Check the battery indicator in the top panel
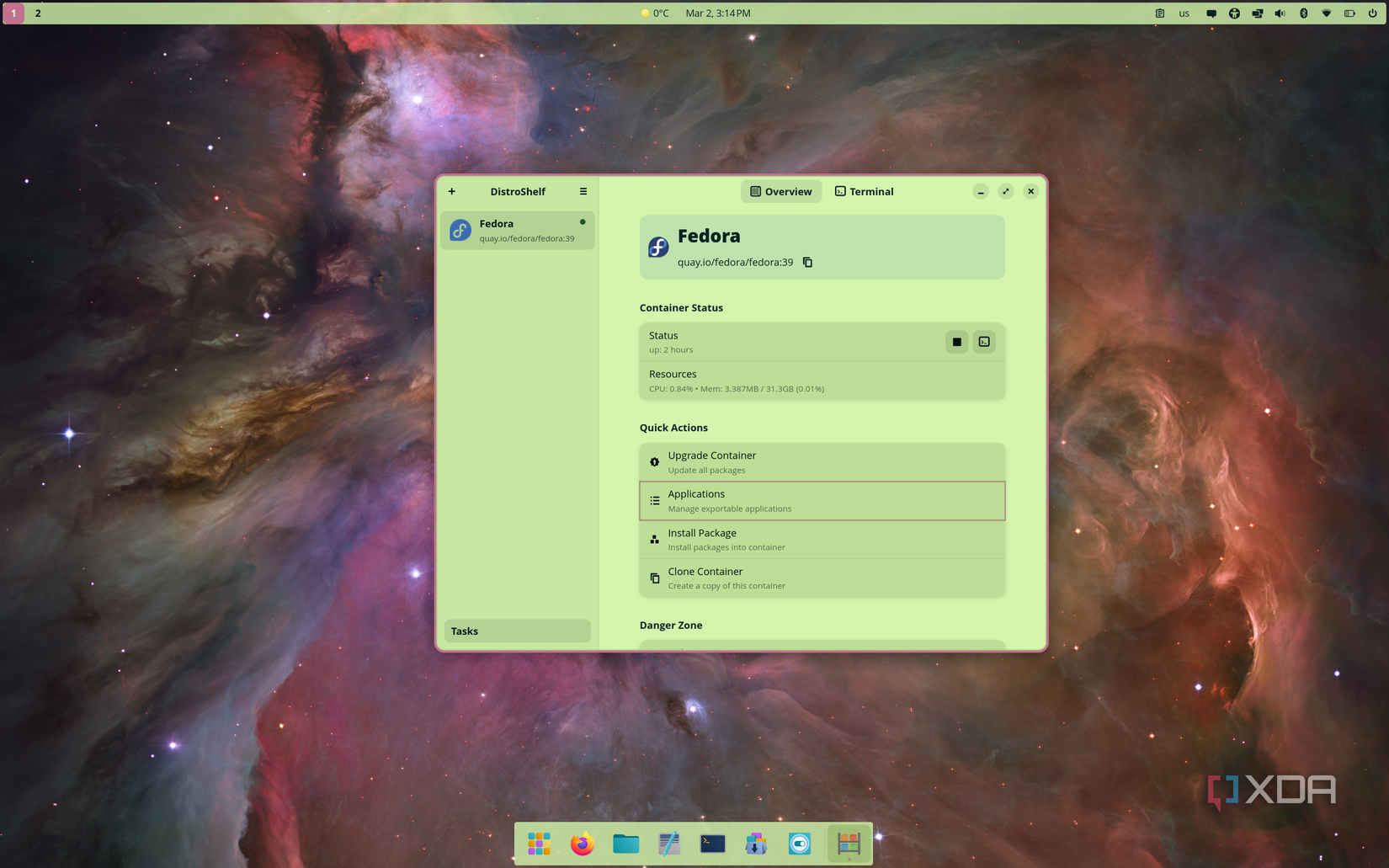This screenshot has height=868, width=1389. 1349,13
